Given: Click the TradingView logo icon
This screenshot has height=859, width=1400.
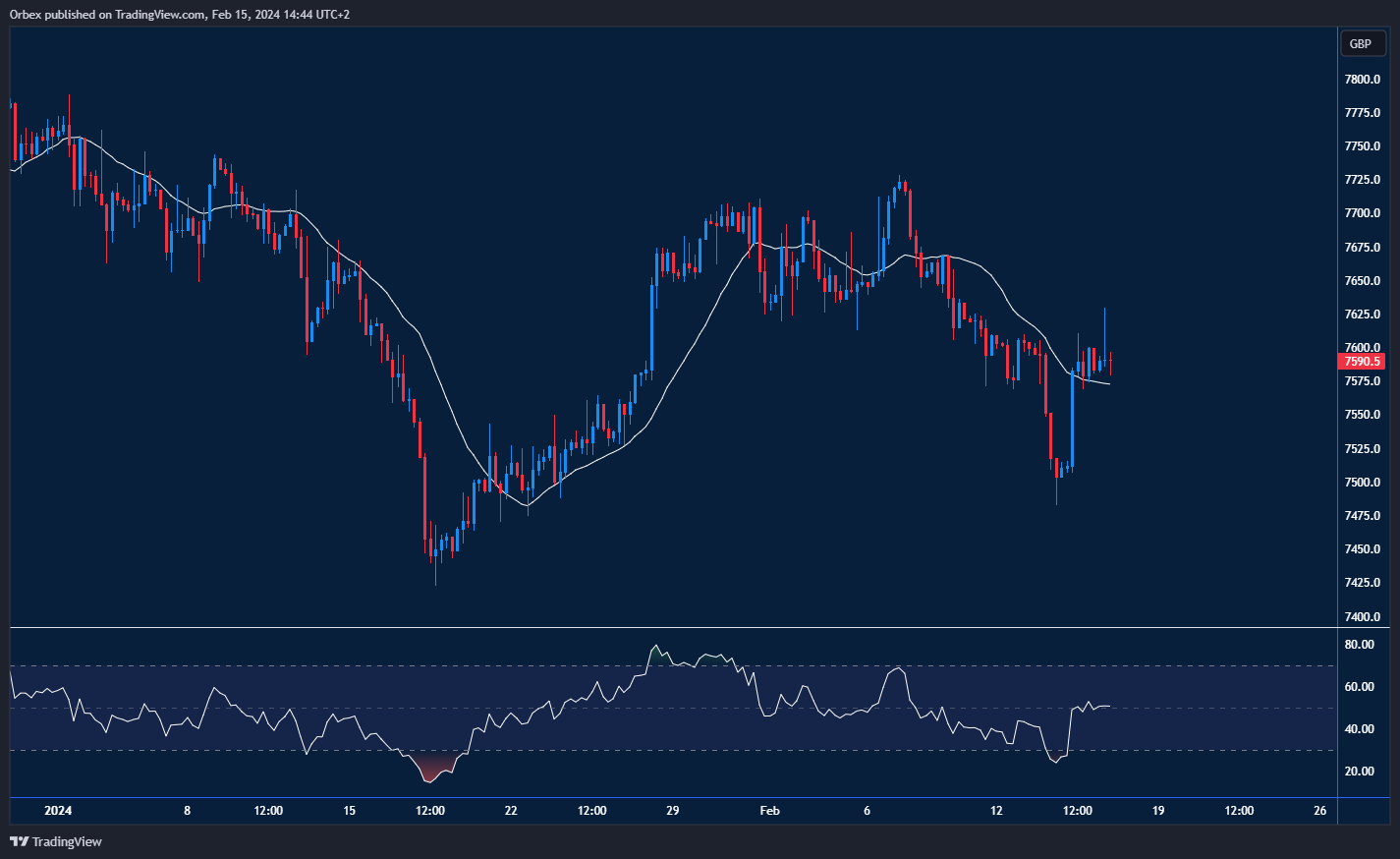Looking at the screenshot, I should [x=19, y=841].
